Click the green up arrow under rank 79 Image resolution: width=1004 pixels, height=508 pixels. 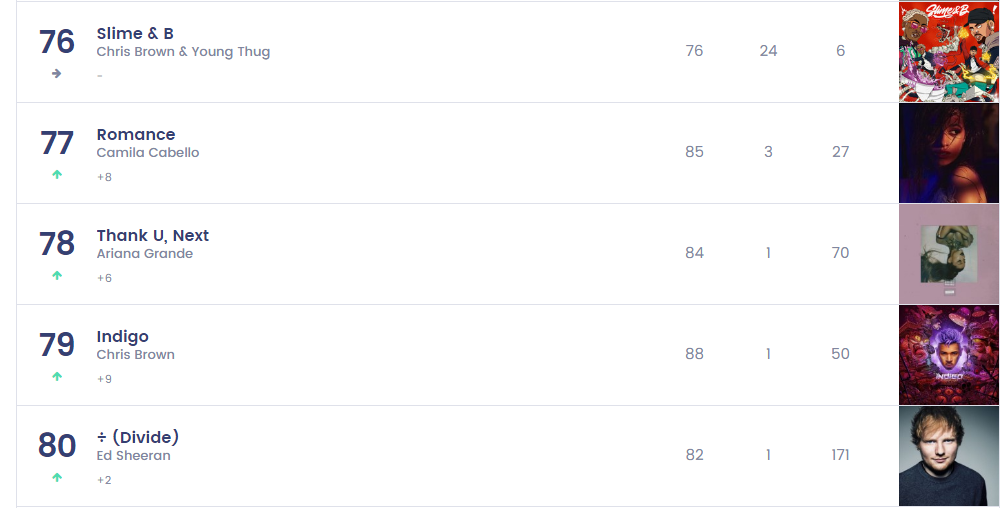coord(57,376)
